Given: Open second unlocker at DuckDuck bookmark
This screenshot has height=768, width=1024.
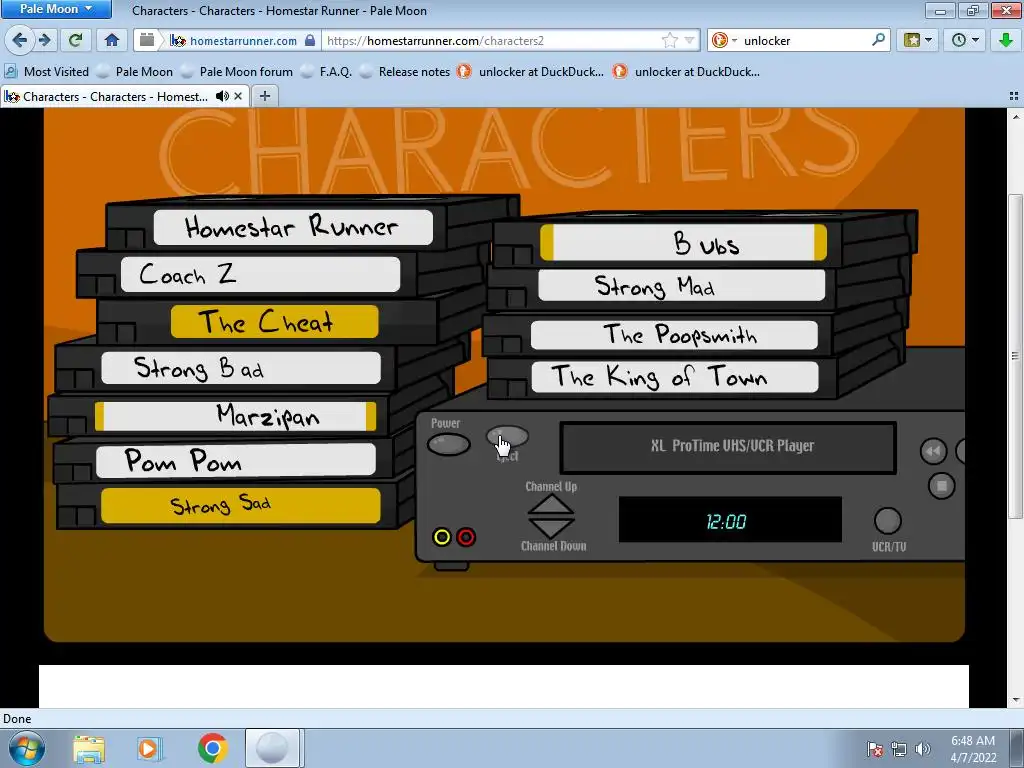Looking at the screenshot, I should [686, 72].
